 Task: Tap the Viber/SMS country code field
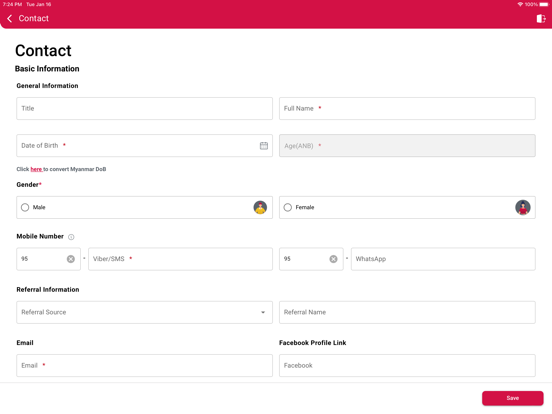click(x=49, y=259)
